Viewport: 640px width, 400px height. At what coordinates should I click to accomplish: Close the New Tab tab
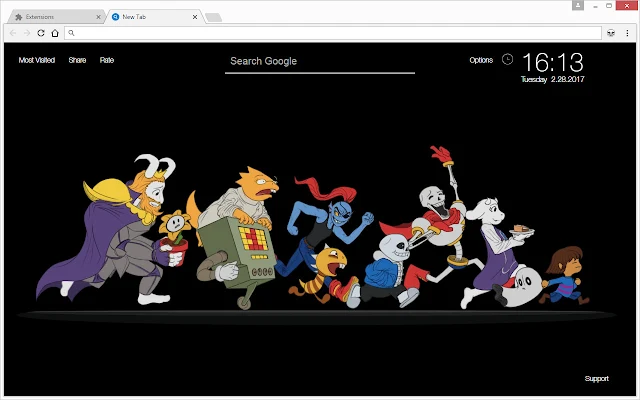(x=195, y=17)
